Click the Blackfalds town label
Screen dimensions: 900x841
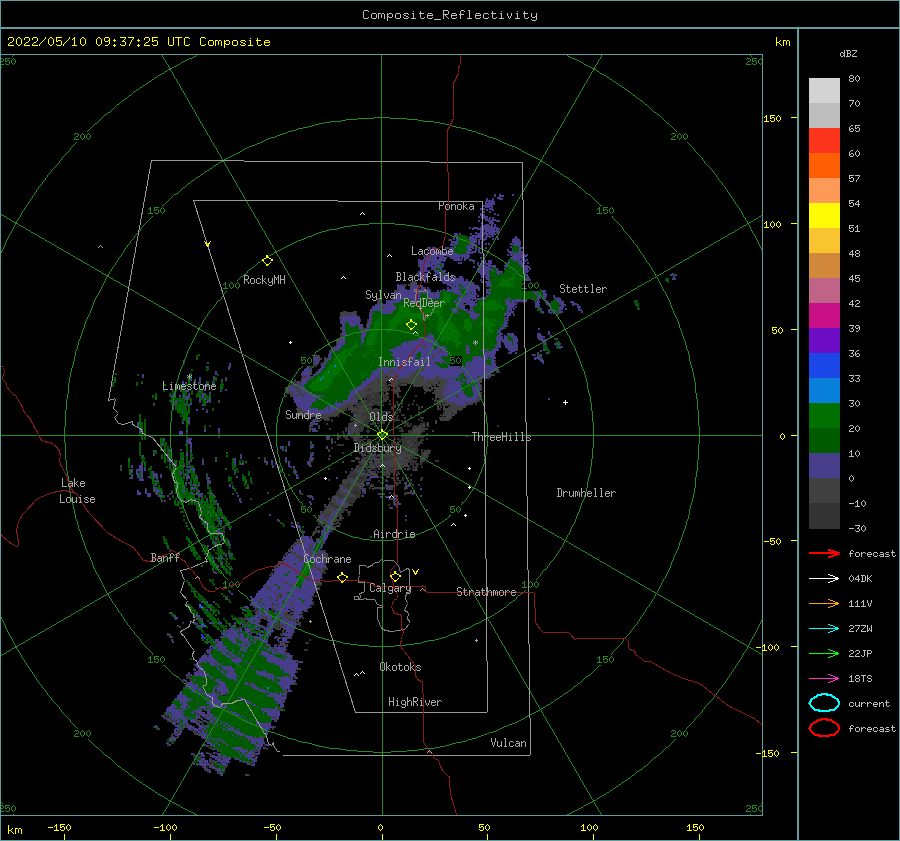click(425, 277)
